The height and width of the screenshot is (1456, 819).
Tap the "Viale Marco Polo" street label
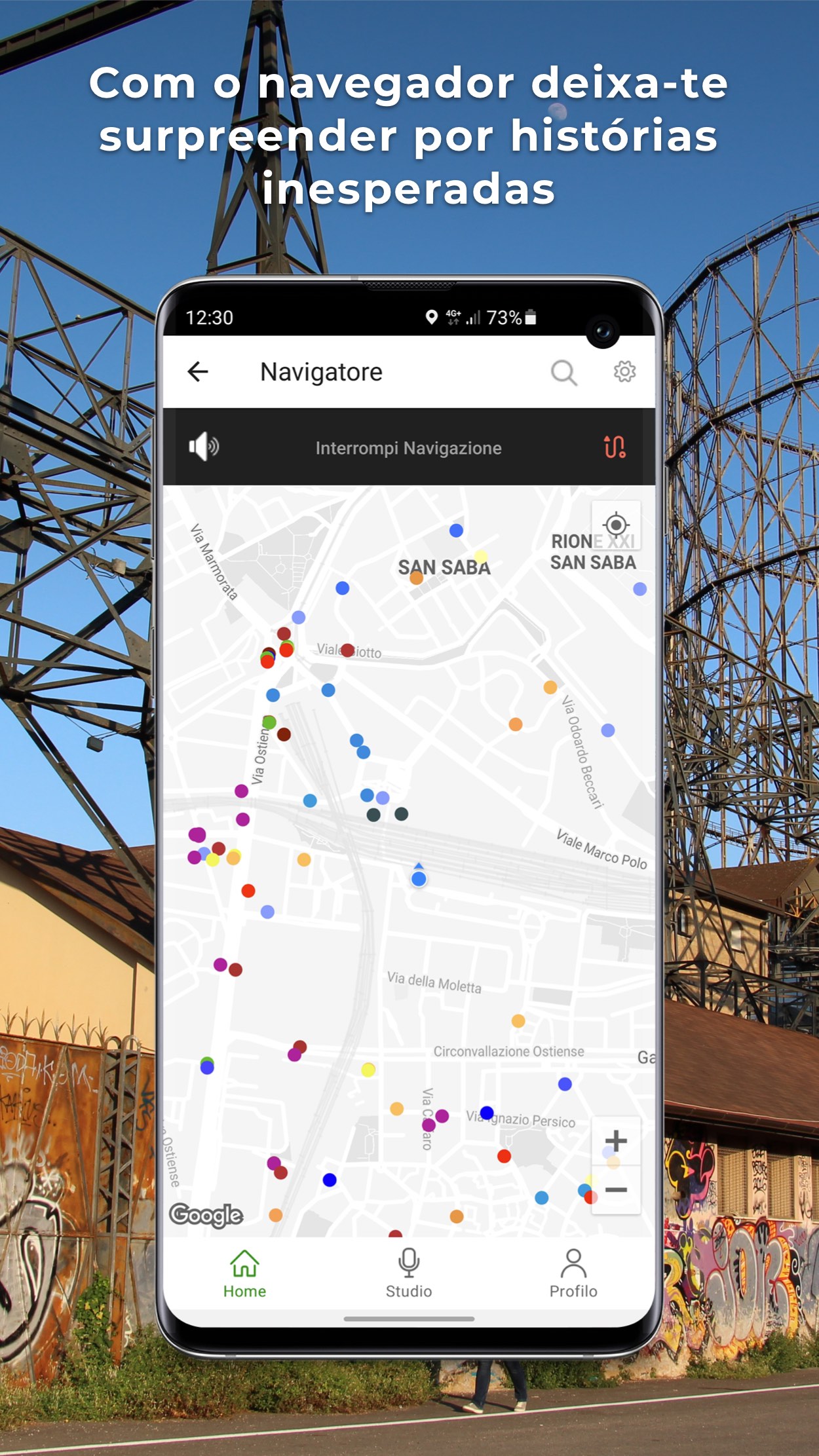601,849
